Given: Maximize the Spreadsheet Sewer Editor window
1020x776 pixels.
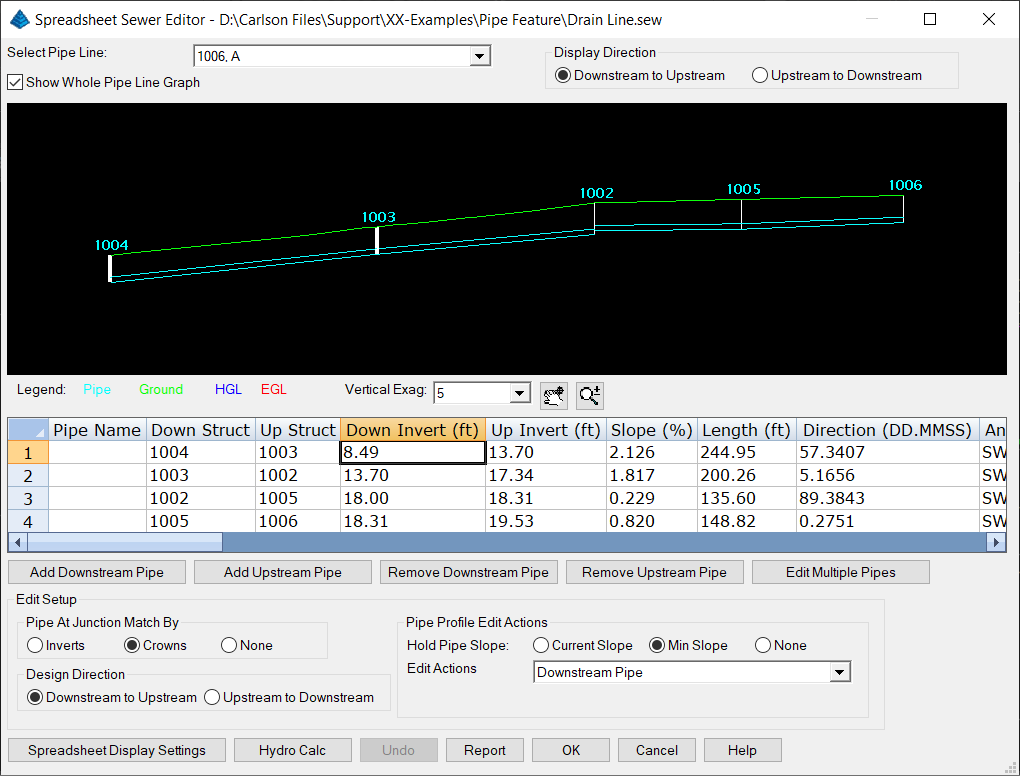Looking at the screenshot, I should click(930, 19).
